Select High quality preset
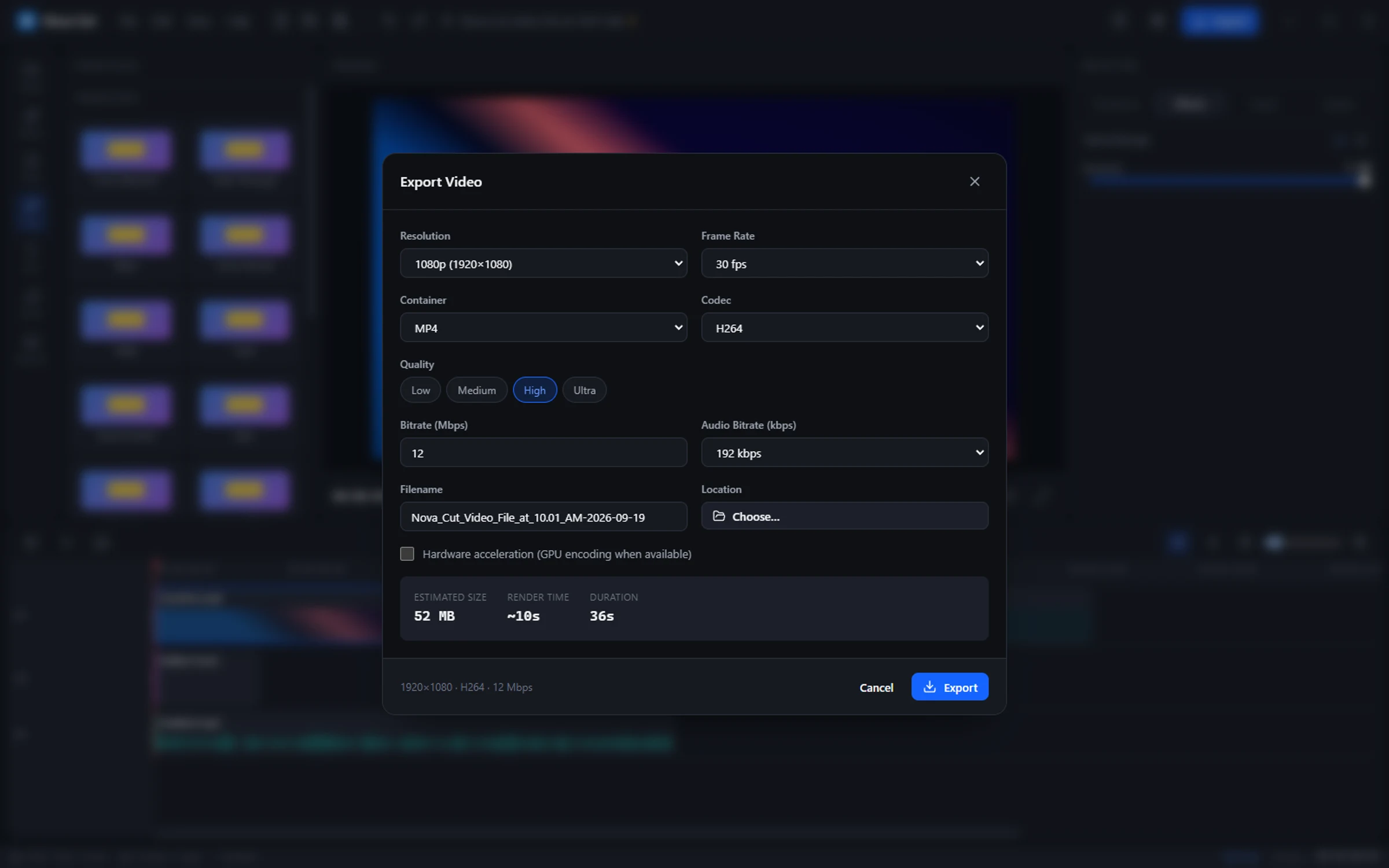1389x868 pixels. (534, 390)
